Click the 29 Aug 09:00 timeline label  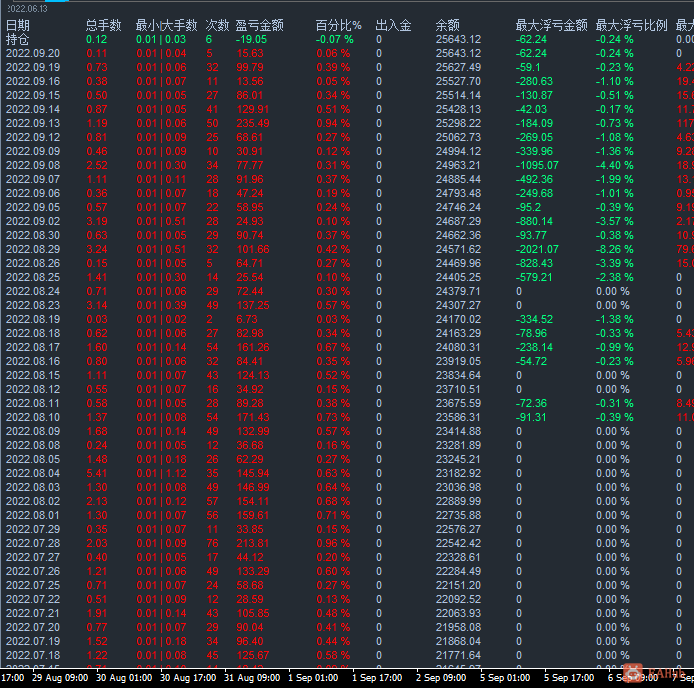coord(60,678)
